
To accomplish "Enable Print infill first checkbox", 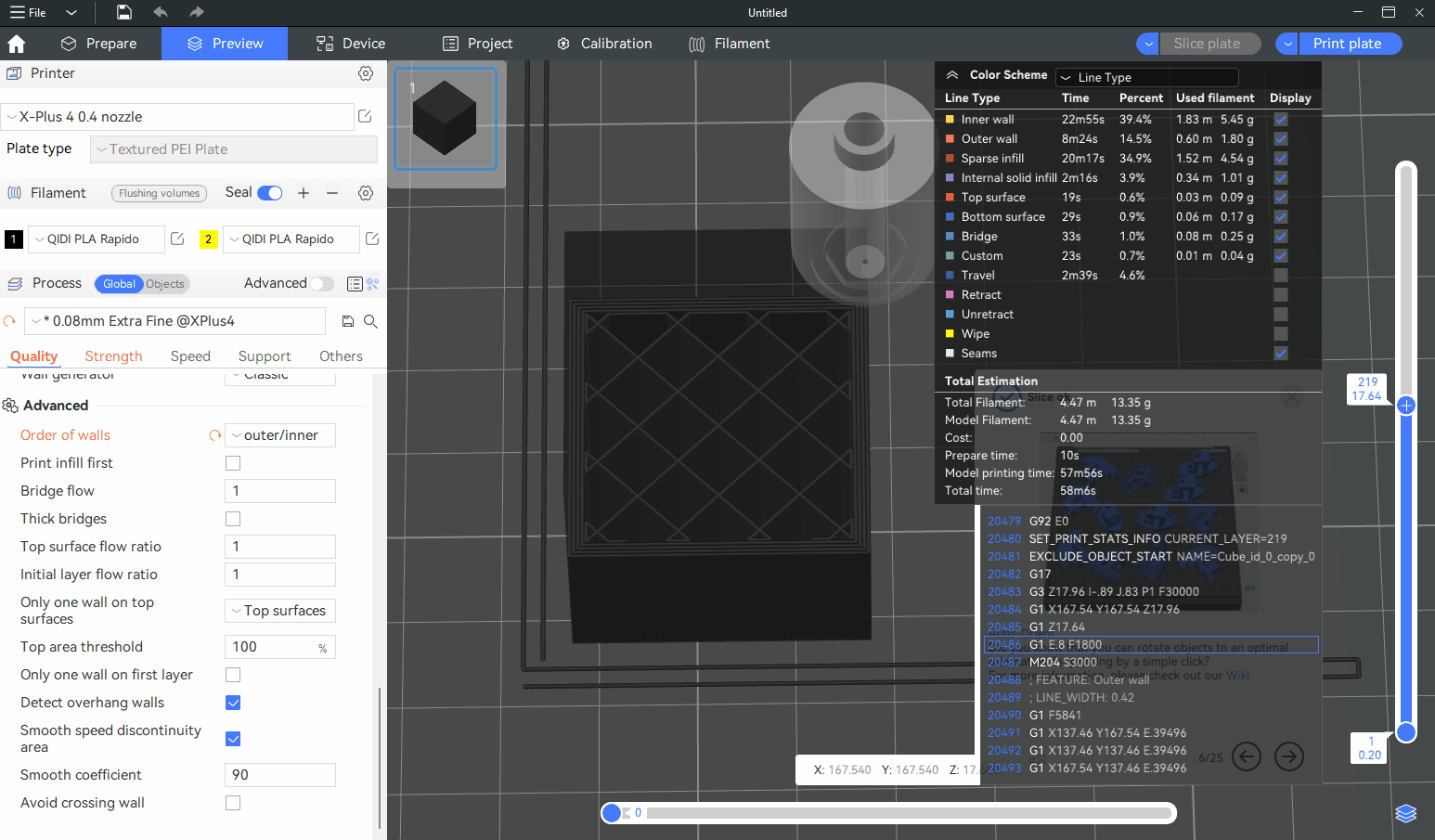I will [233, 463].
